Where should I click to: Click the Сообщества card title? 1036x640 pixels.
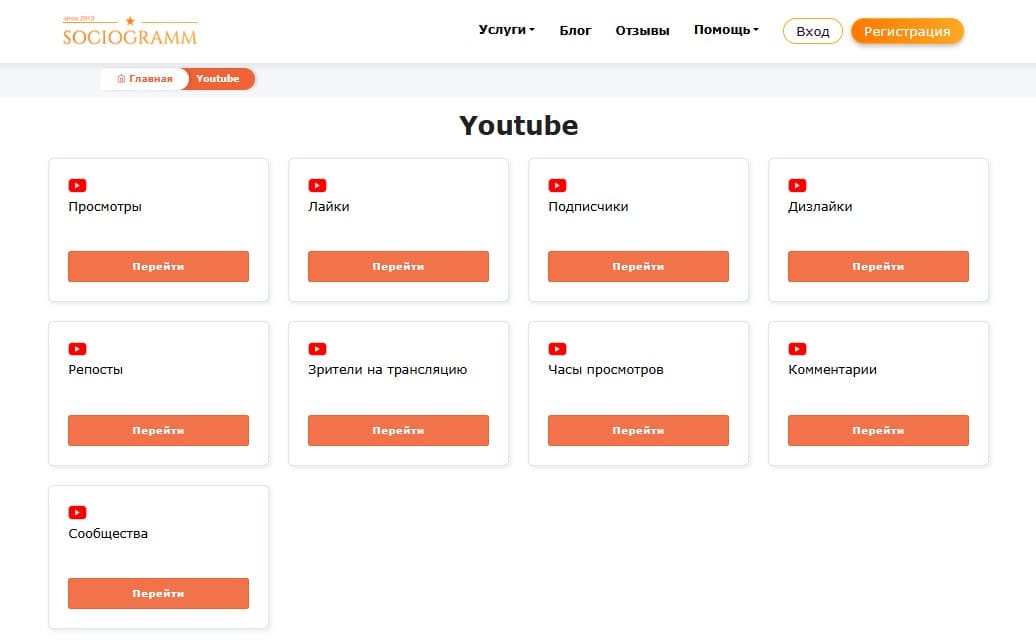[108, 534]
